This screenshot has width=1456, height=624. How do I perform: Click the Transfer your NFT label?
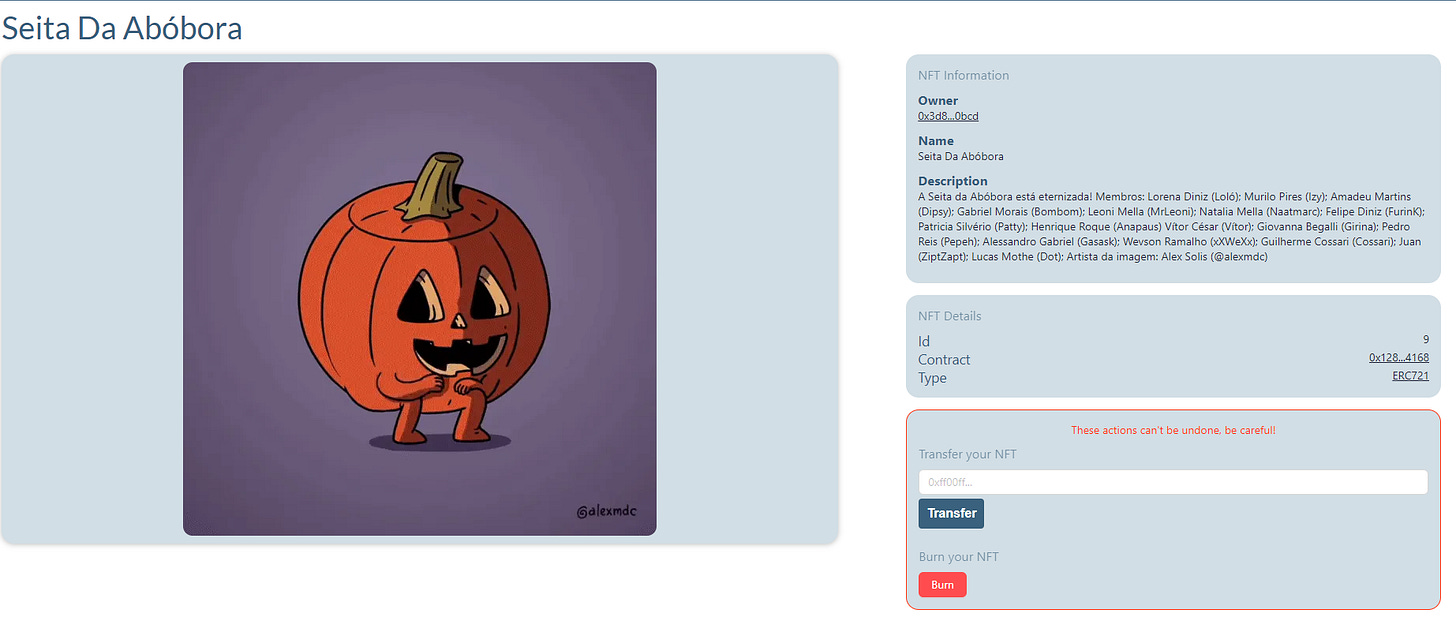click(968, 454)
